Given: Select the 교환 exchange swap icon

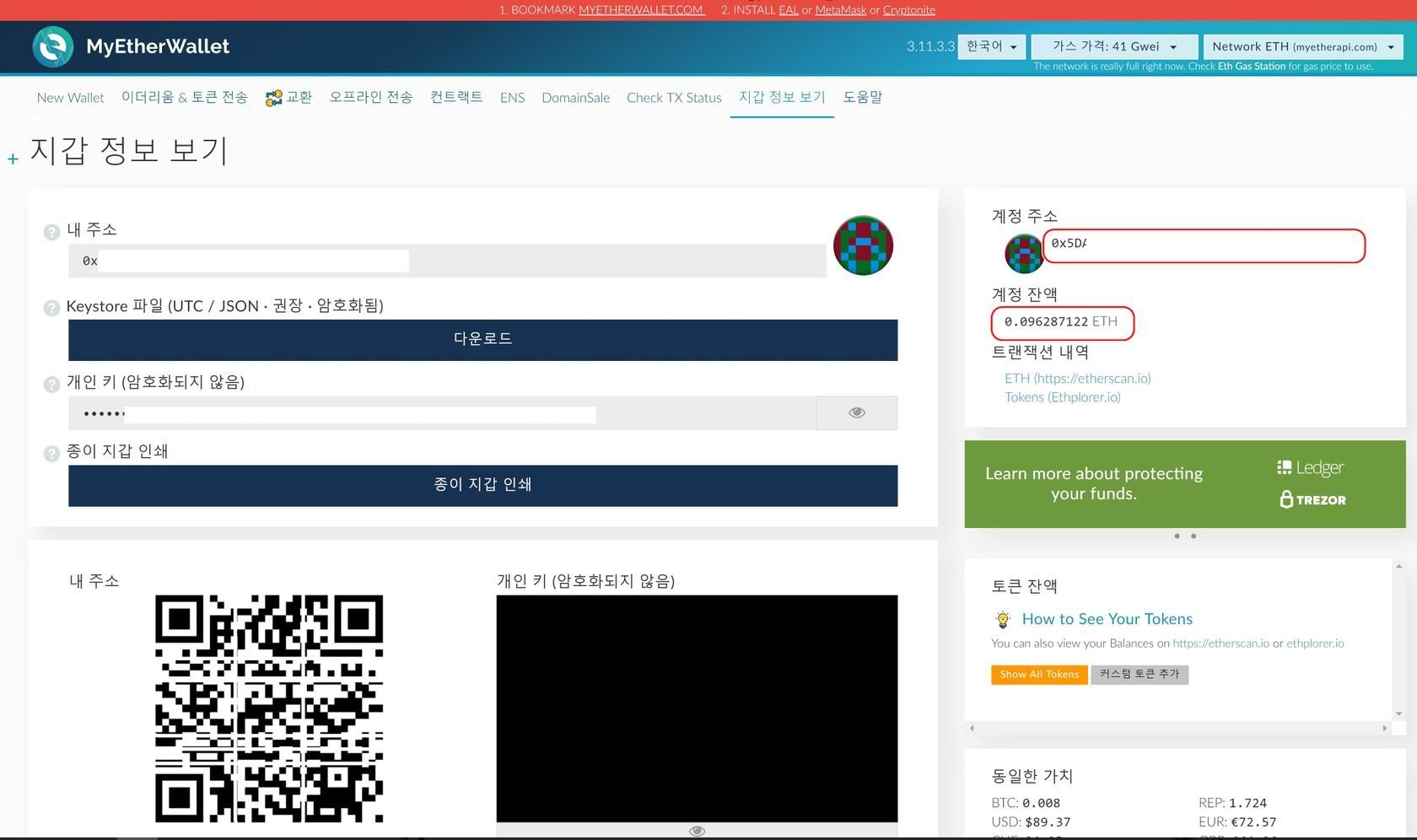Looking at the screenshot, I should coord(272,96).
